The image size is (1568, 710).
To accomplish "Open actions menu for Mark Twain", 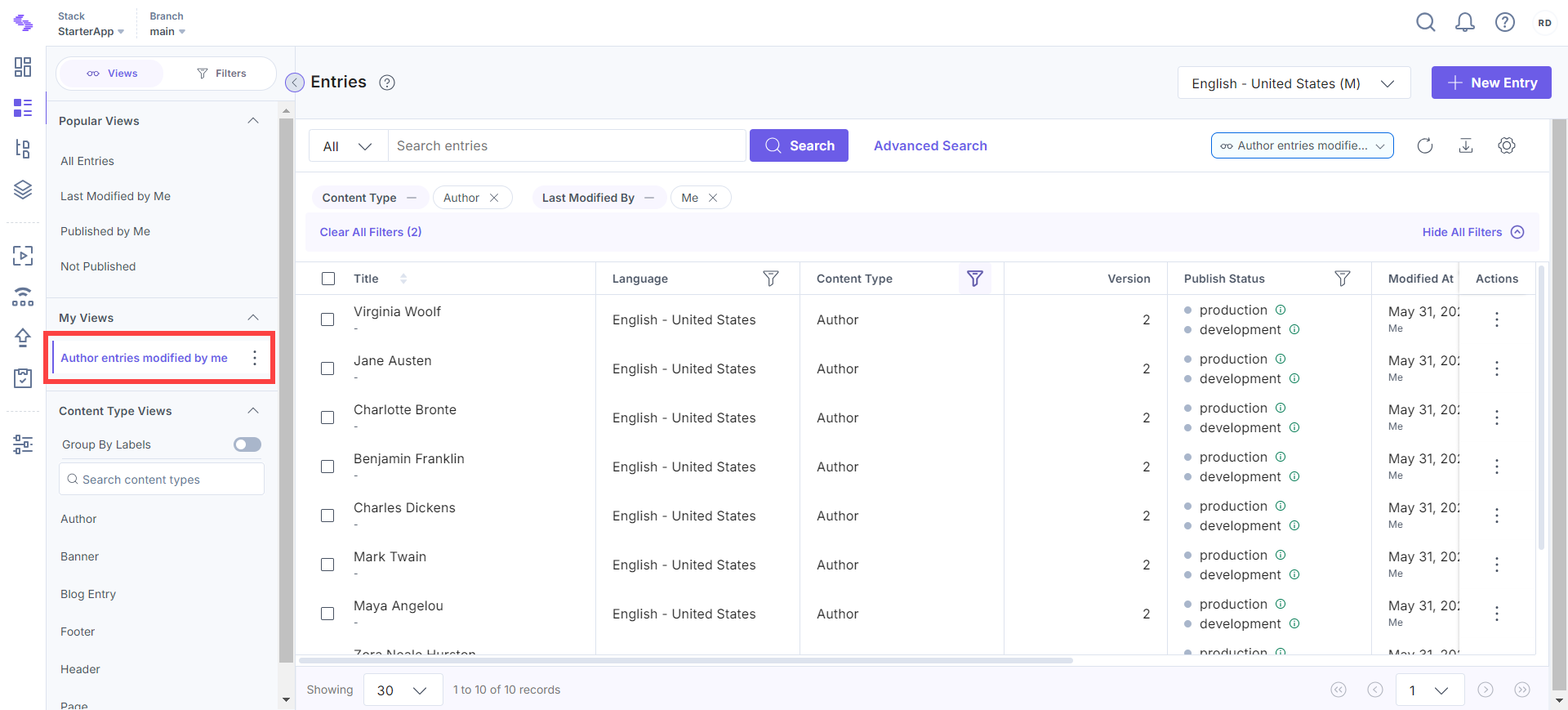I will pos(1497,565).
